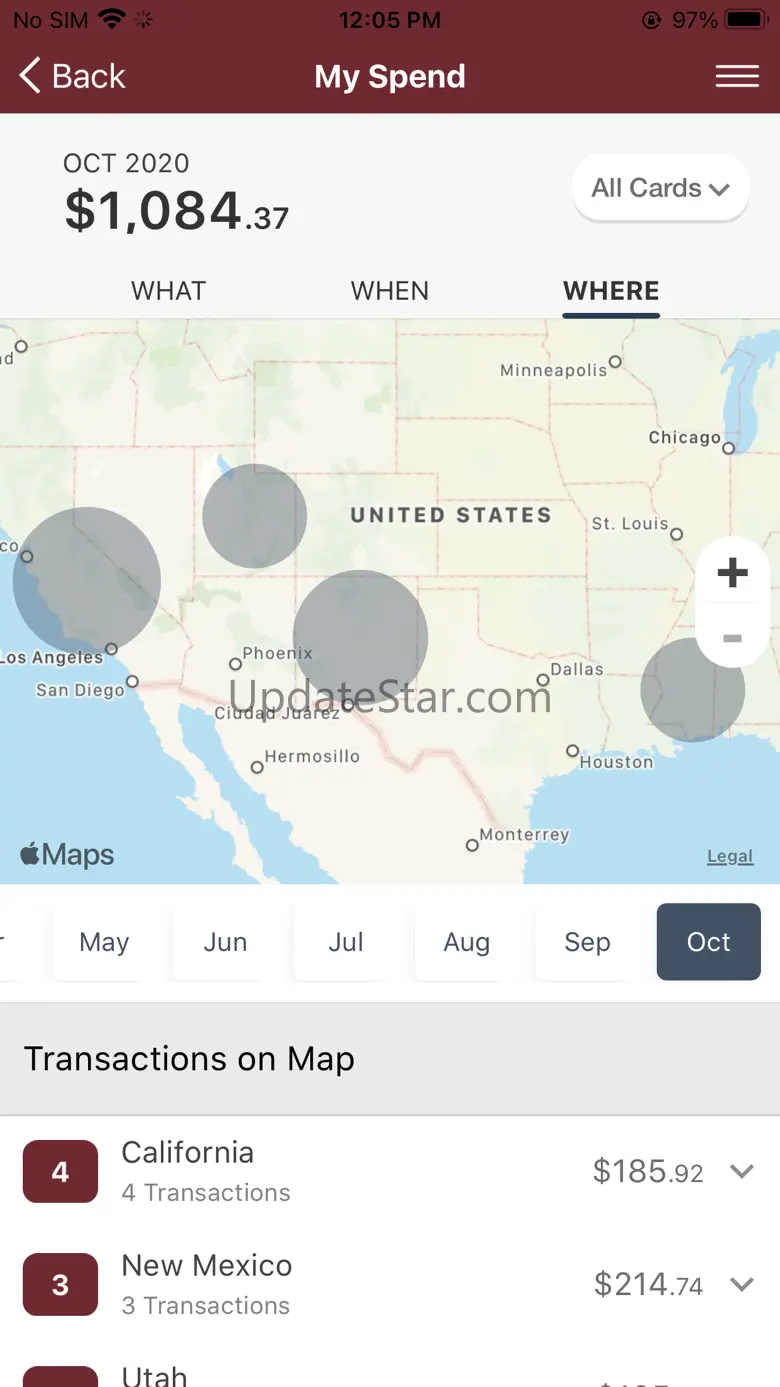Tap the California spending bubble on map
Viewport: 780px width, 1387px height.
click(87, 581)
